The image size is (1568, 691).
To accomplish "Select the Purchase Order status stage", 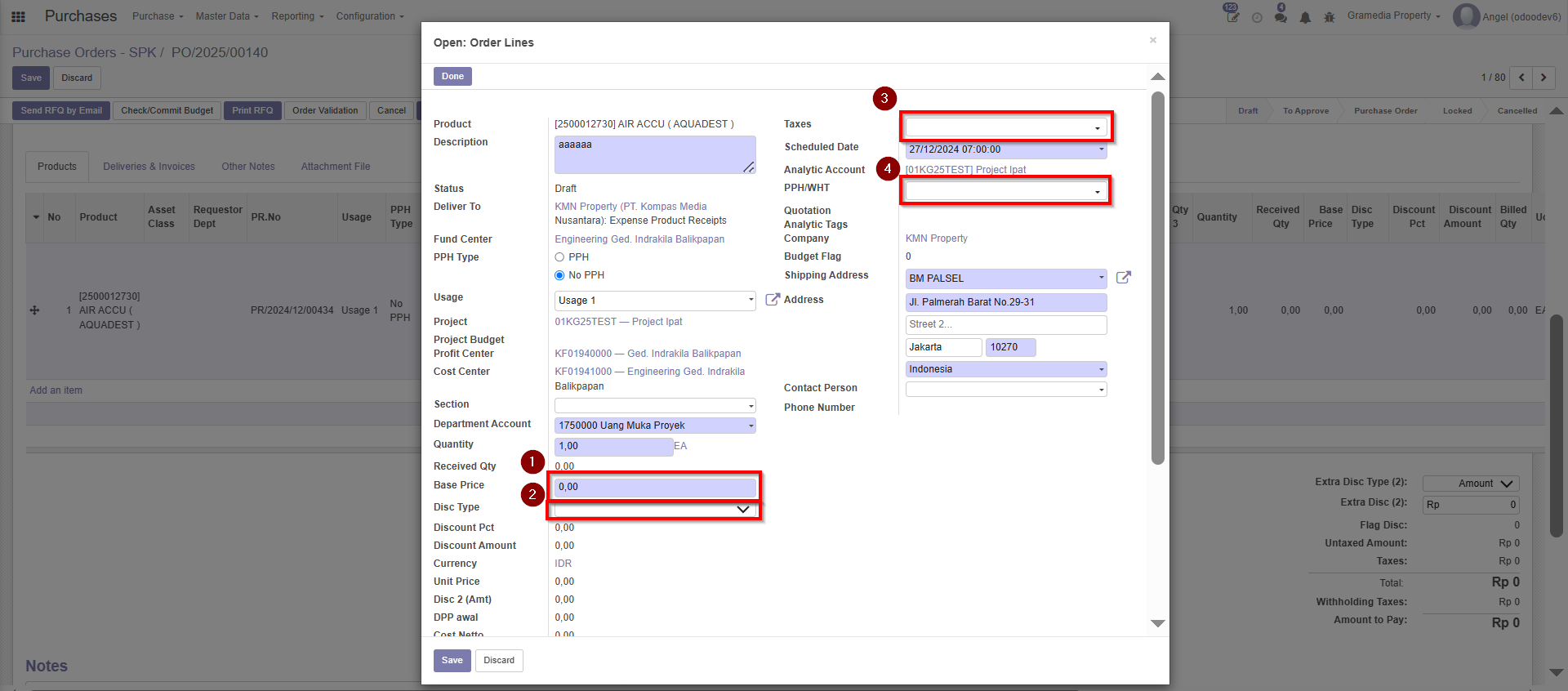I will coord(1385,111).
